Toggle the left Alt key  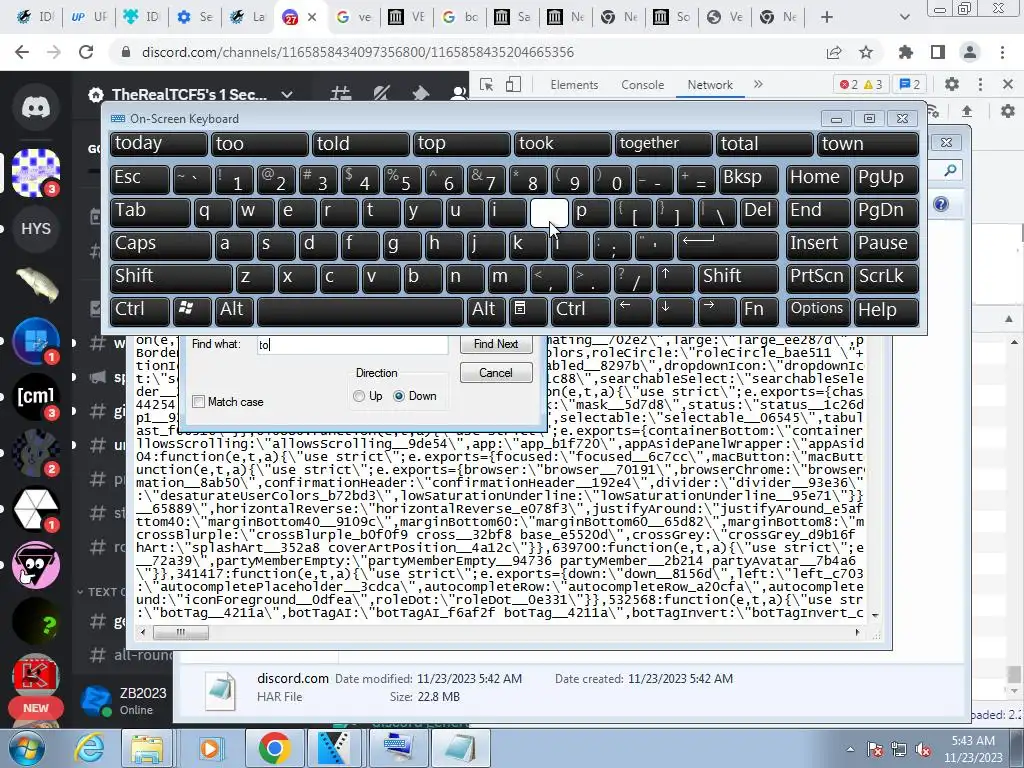[x=233, y=310]
